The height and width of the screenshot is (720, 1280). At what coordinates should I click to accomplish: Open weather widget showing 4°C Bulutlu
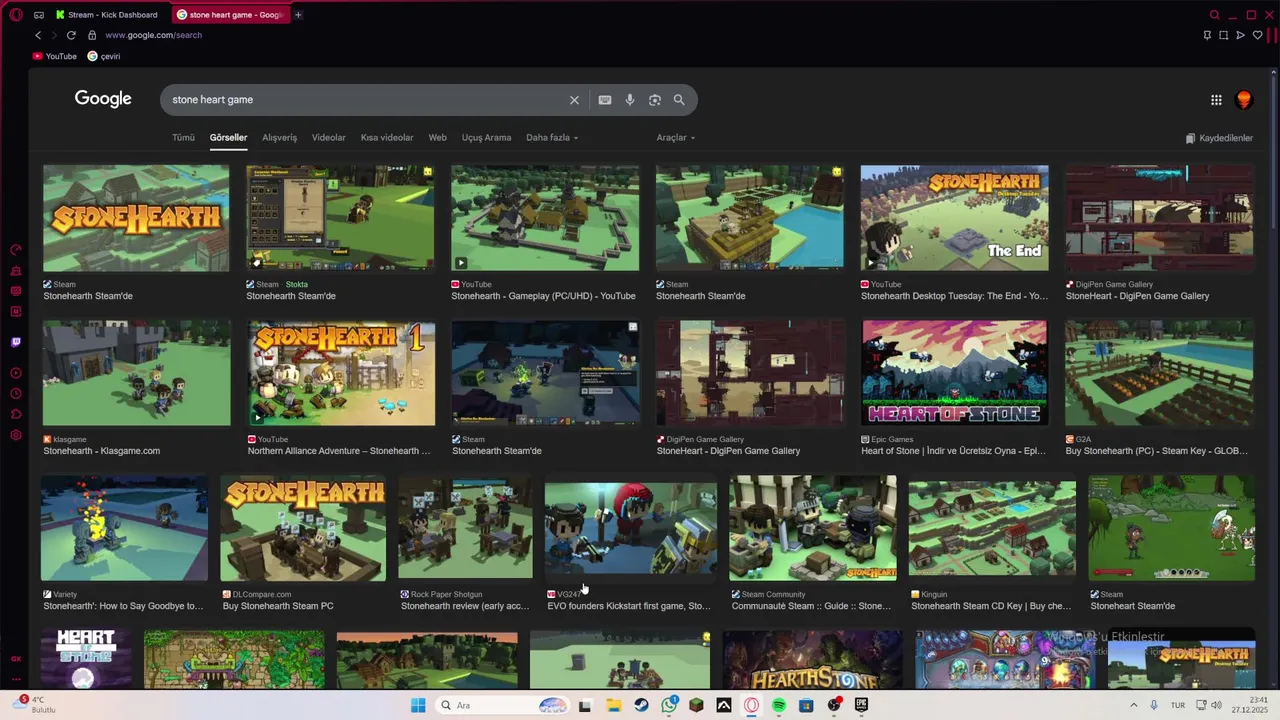pyautogui.click(x=35, y=705)
